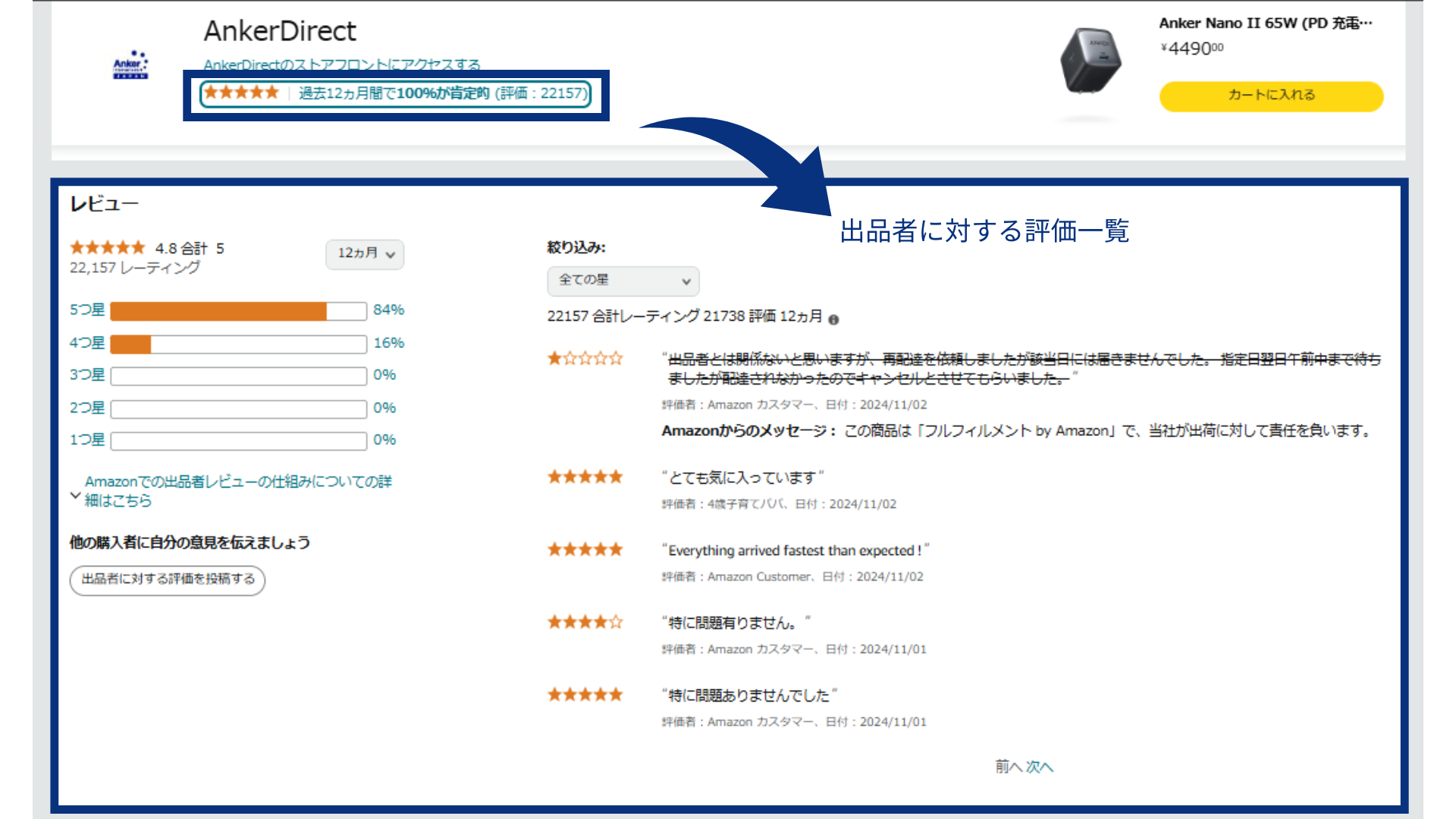
Task: Filter by 2つ星 reviews
Action: [87, 408]
